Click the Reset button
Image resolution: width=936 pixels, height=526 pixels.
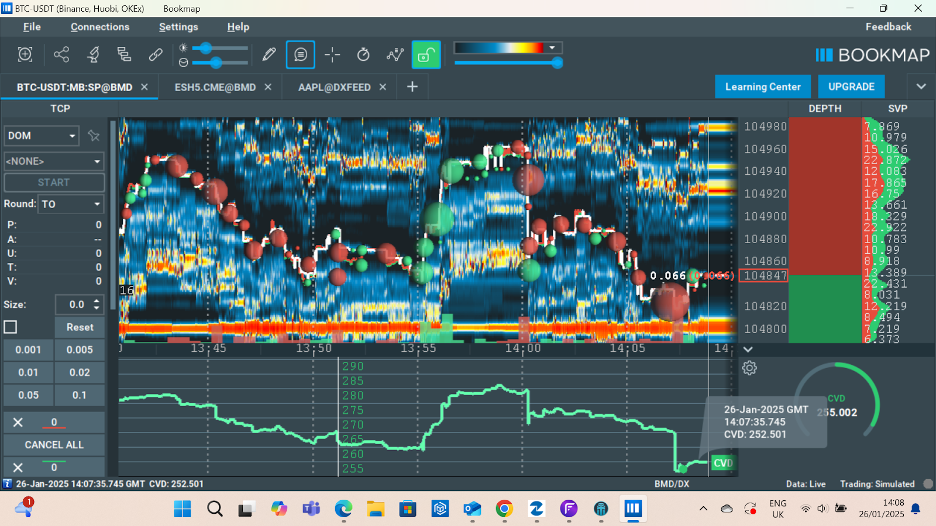pos(79,327)
